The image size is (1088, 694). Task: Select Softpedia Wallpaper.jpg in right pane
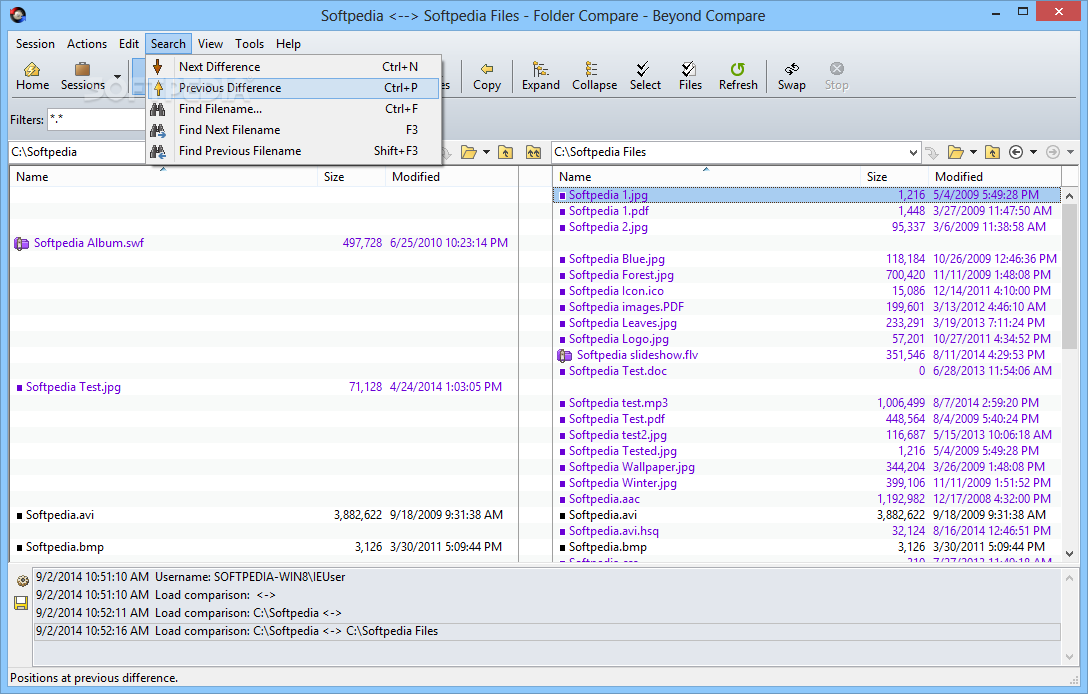tap(807, 467)
